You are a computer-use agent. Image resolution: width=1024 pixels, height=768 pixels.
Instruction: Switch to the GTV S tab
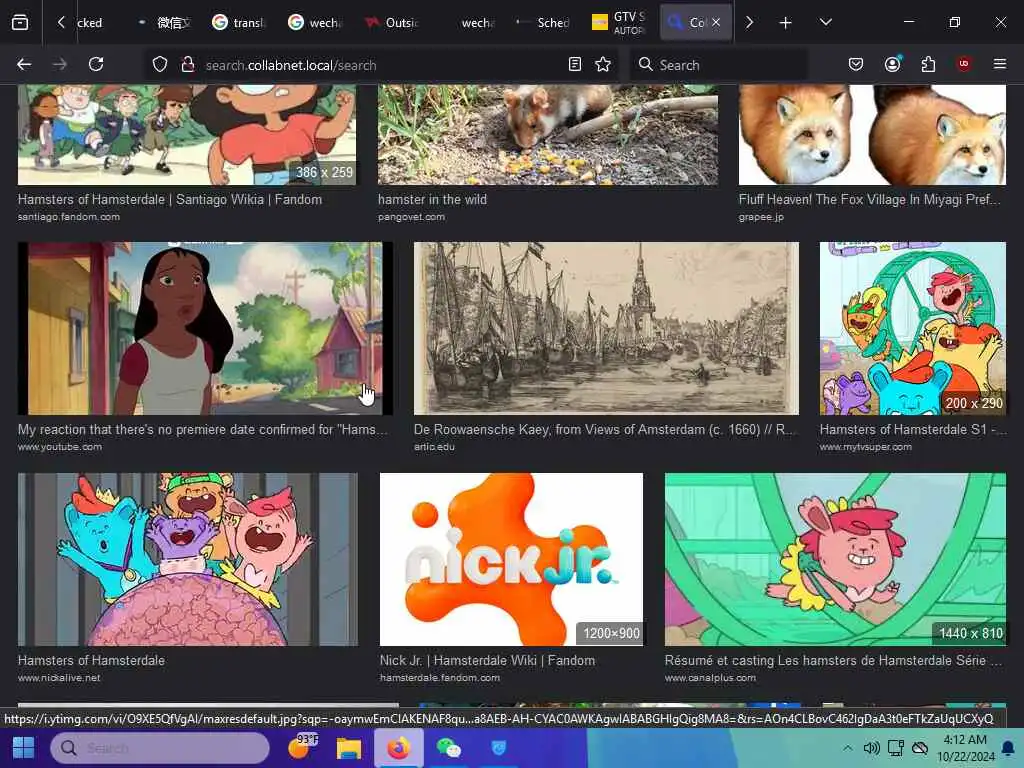(x=619, y=23)
